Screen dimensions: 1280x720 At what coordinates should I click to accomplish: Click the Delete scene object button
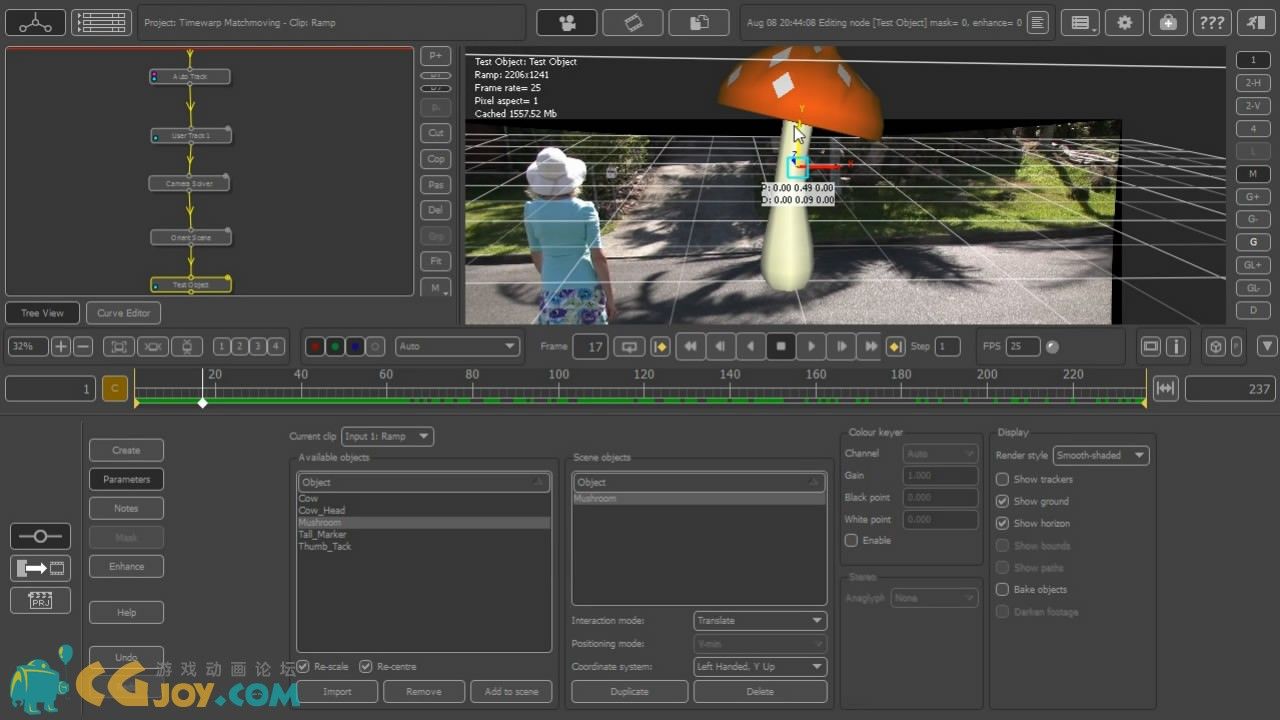(760, 691)
